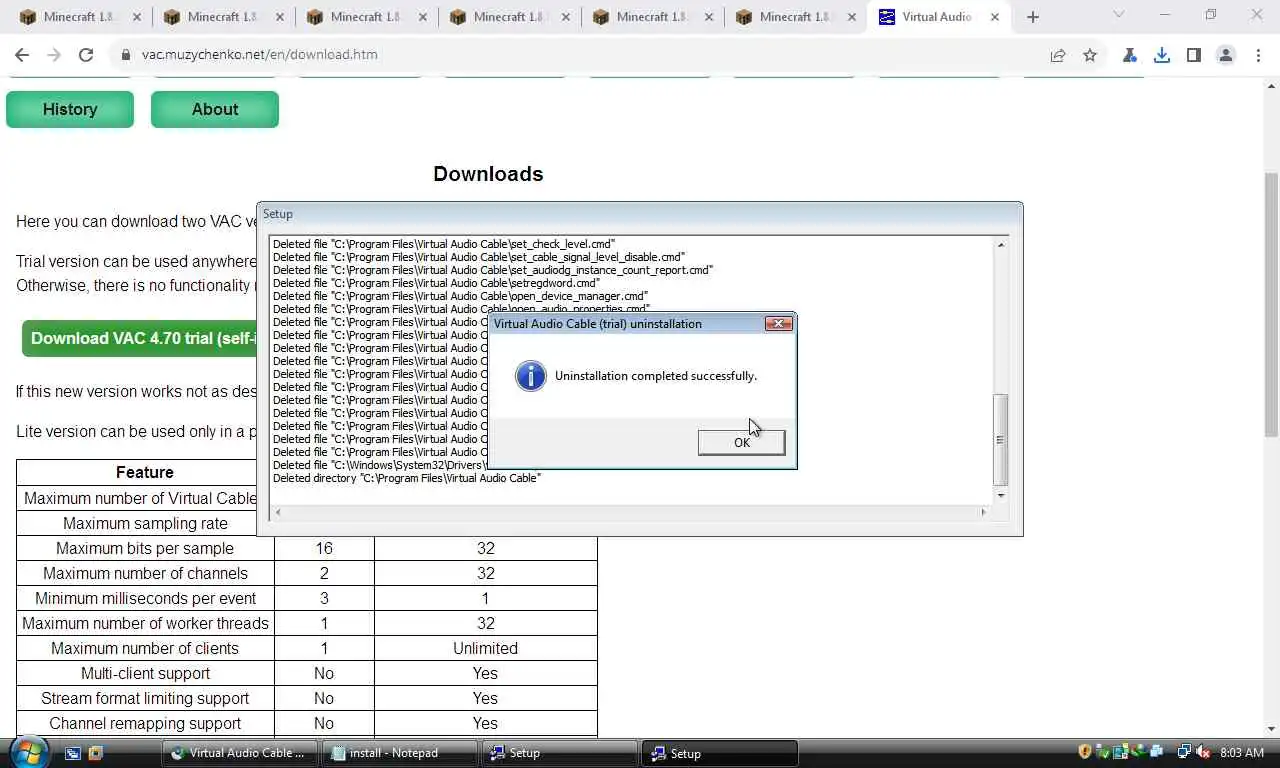Viewport: 1280px width, 768px height.
Task: Click 'Multi-client support' table cell
Action: click(x=145, y=673)
